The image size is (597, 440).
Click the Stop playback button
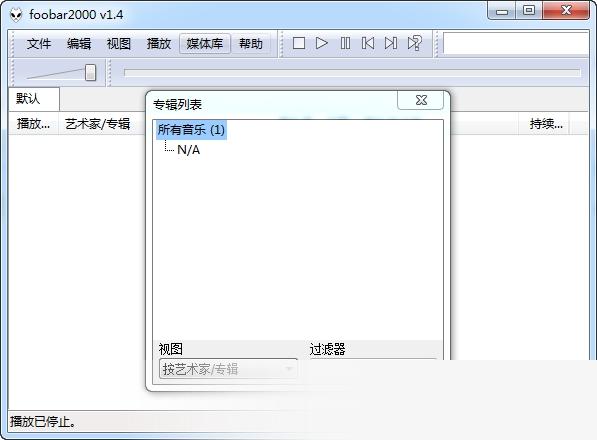pos(299,43)
